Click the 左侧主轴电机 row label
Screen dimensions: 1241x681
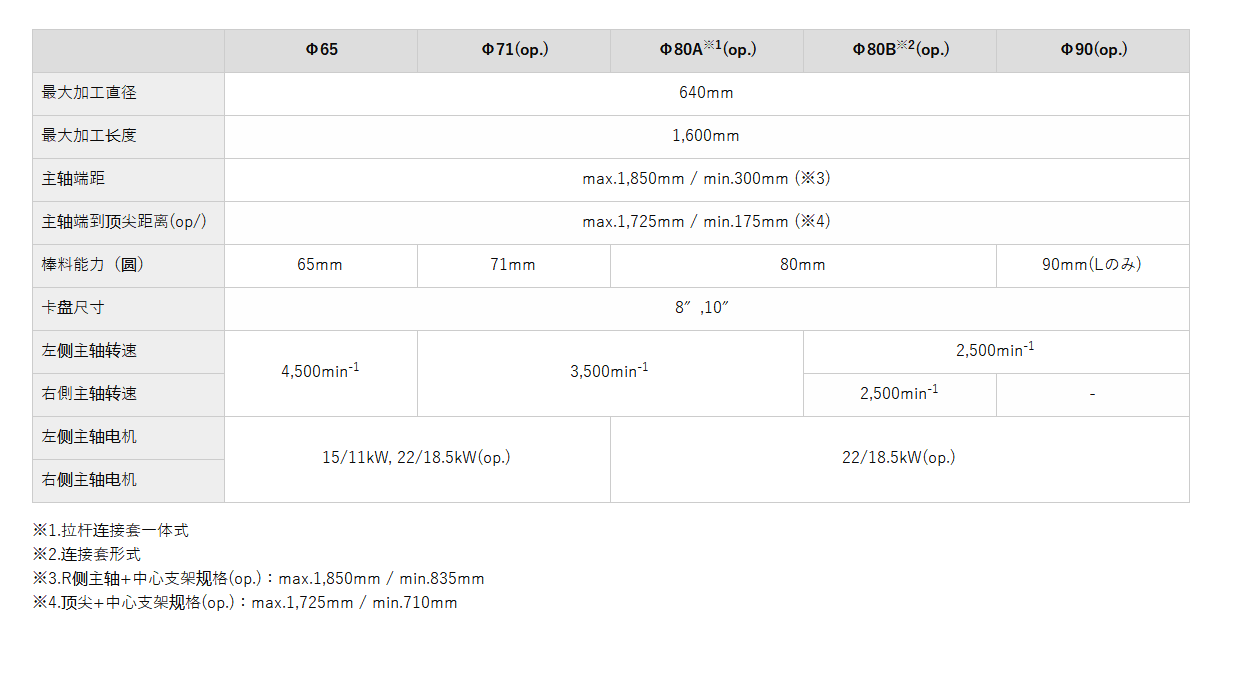point(89,437)
